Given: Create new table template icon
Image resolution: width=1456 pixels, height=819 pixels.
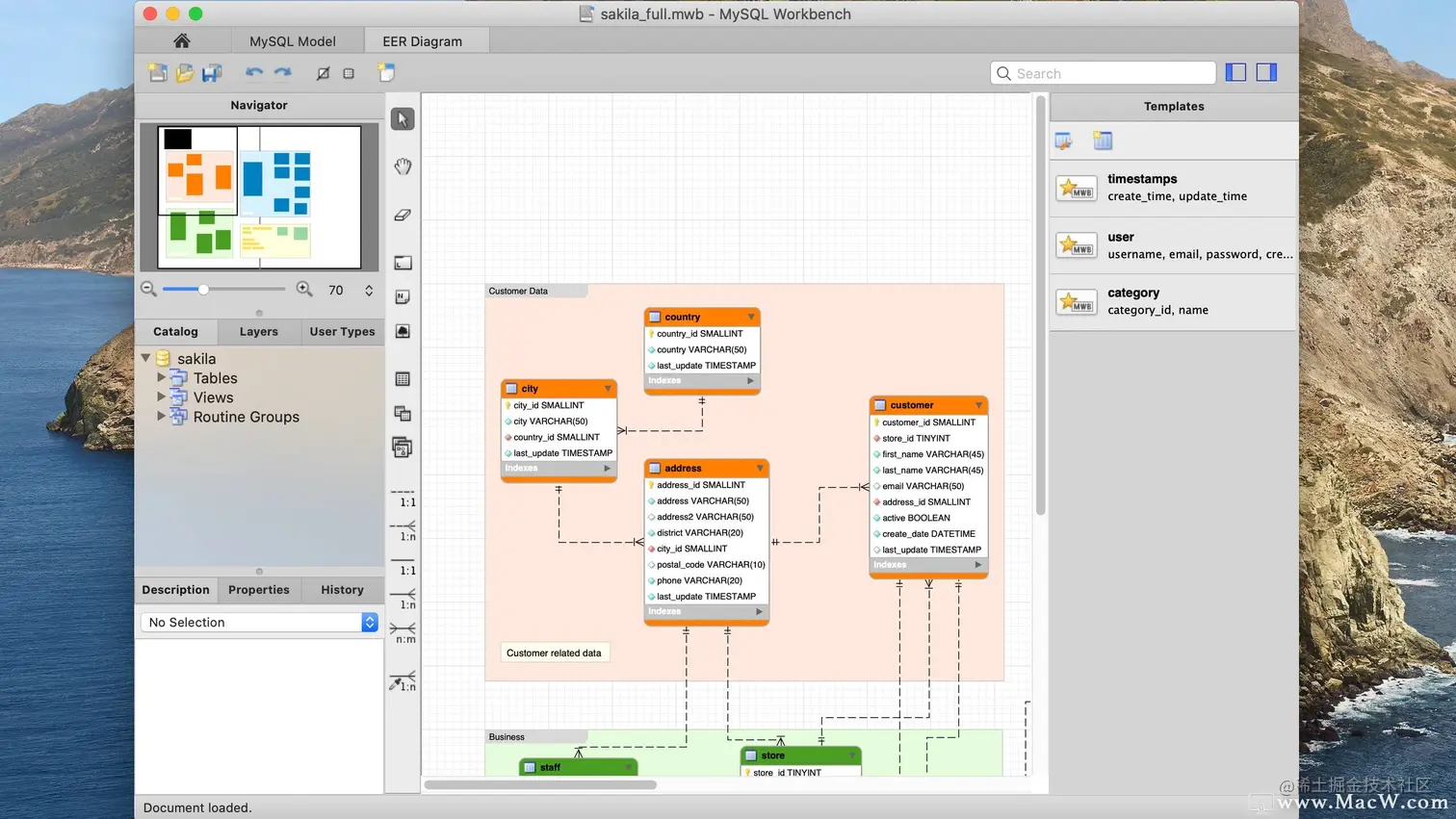Looking at the screenshot, I should pyautogui.click(x=1104, y=141).
